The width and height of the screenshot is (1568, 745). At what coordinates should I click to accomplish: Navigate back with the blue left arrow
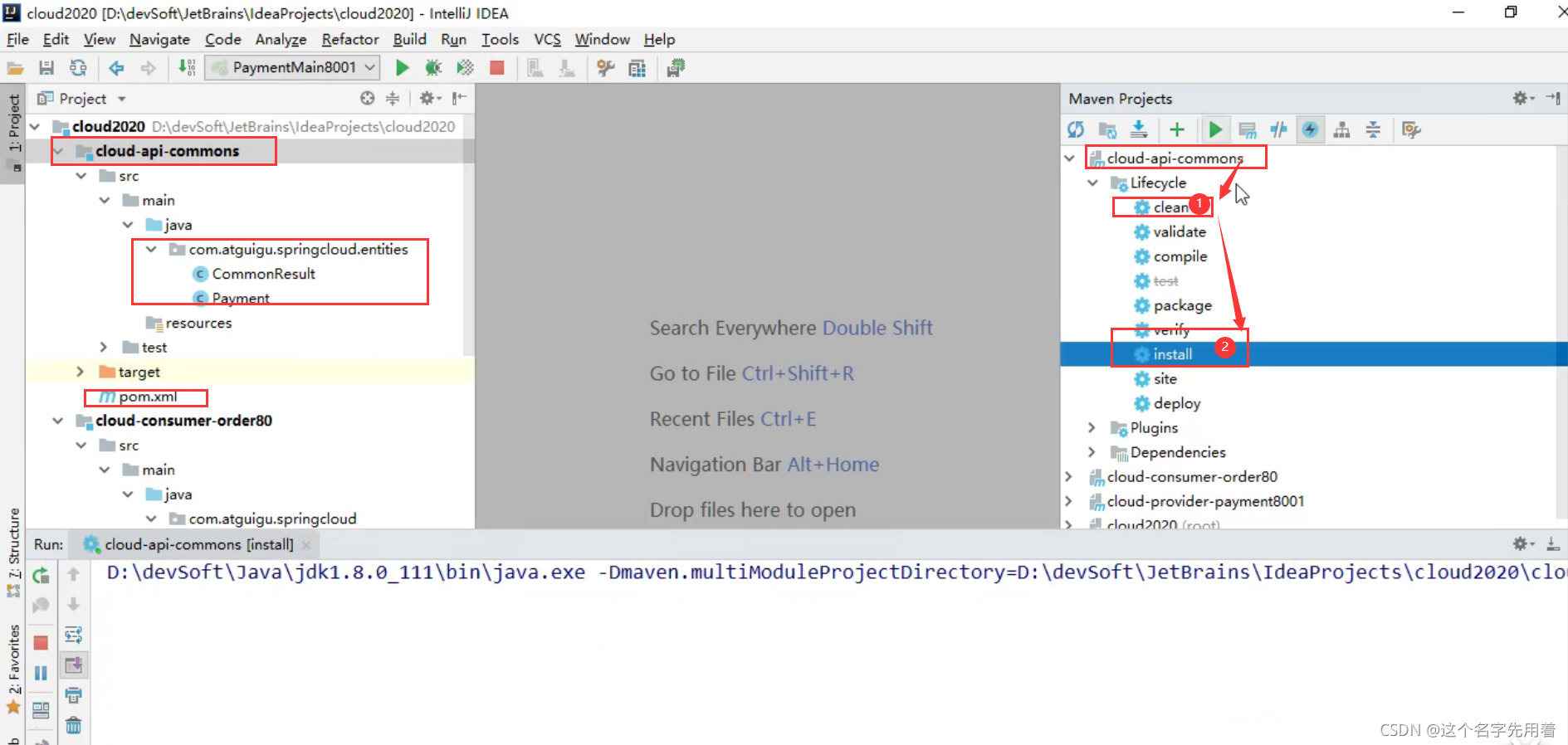116,68
